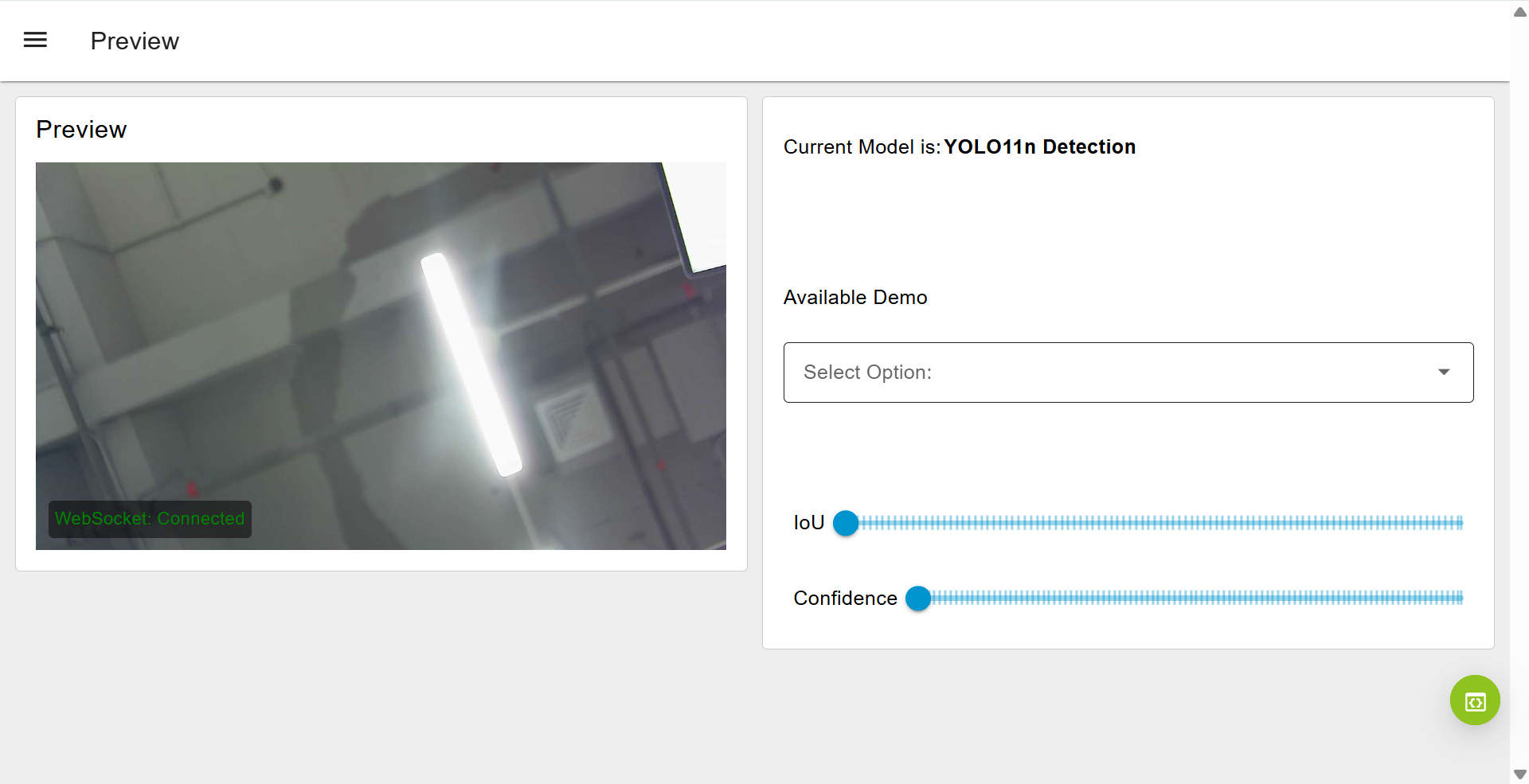Click the Preview heading above video
The width and height of the screenshot is (1529, 784).
(81, 130)
